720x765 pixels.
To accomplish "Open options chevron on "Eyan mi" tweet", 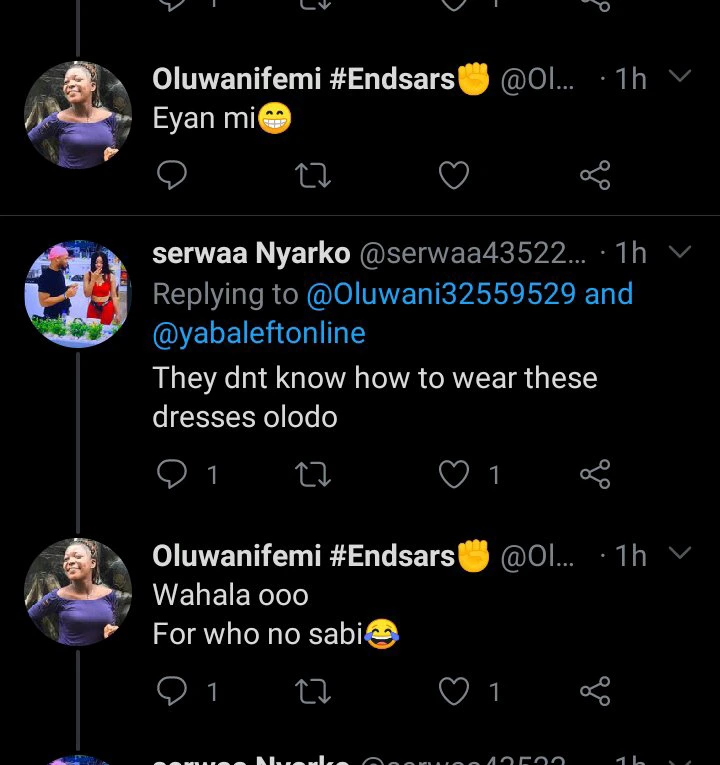I will tap(680, 78).
